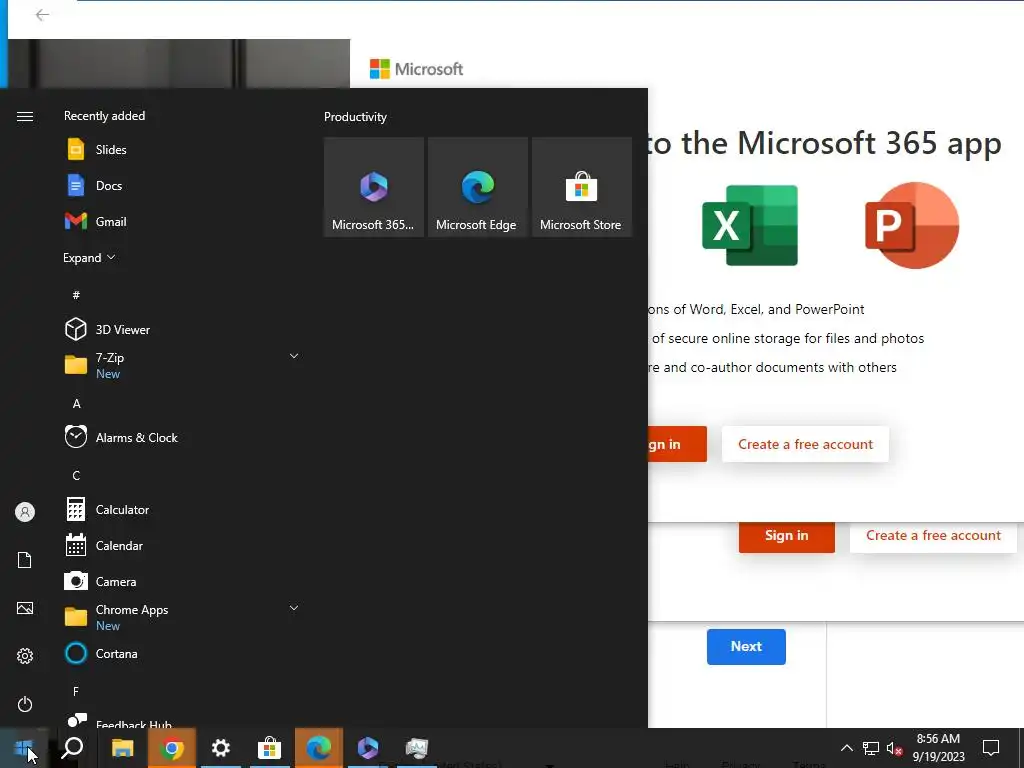Screen dimensions: 1024x768
Task: Open taskbar Search magnifier
Action: click(x=72, y=748)
